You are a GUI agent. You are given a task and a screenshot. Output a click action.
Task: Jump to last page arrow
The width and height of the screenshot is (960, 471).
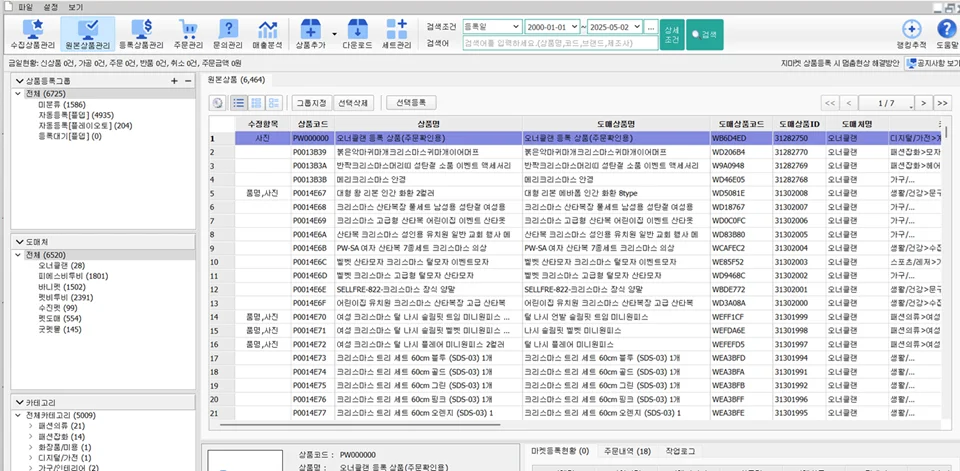pos(943,103)
